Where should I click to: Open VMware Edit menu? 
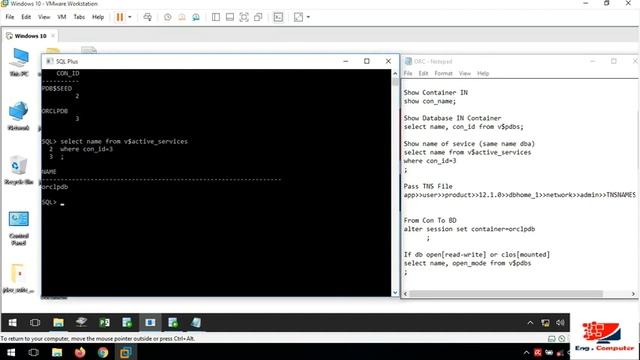tap(26, 17)
